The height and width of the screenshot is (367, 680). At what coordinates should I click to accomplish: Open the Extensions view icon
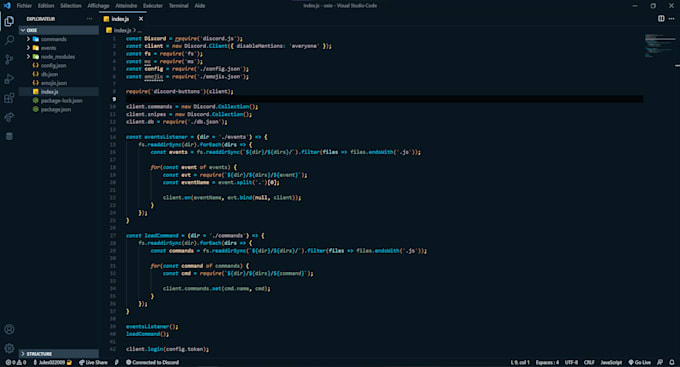pos(9,98)
